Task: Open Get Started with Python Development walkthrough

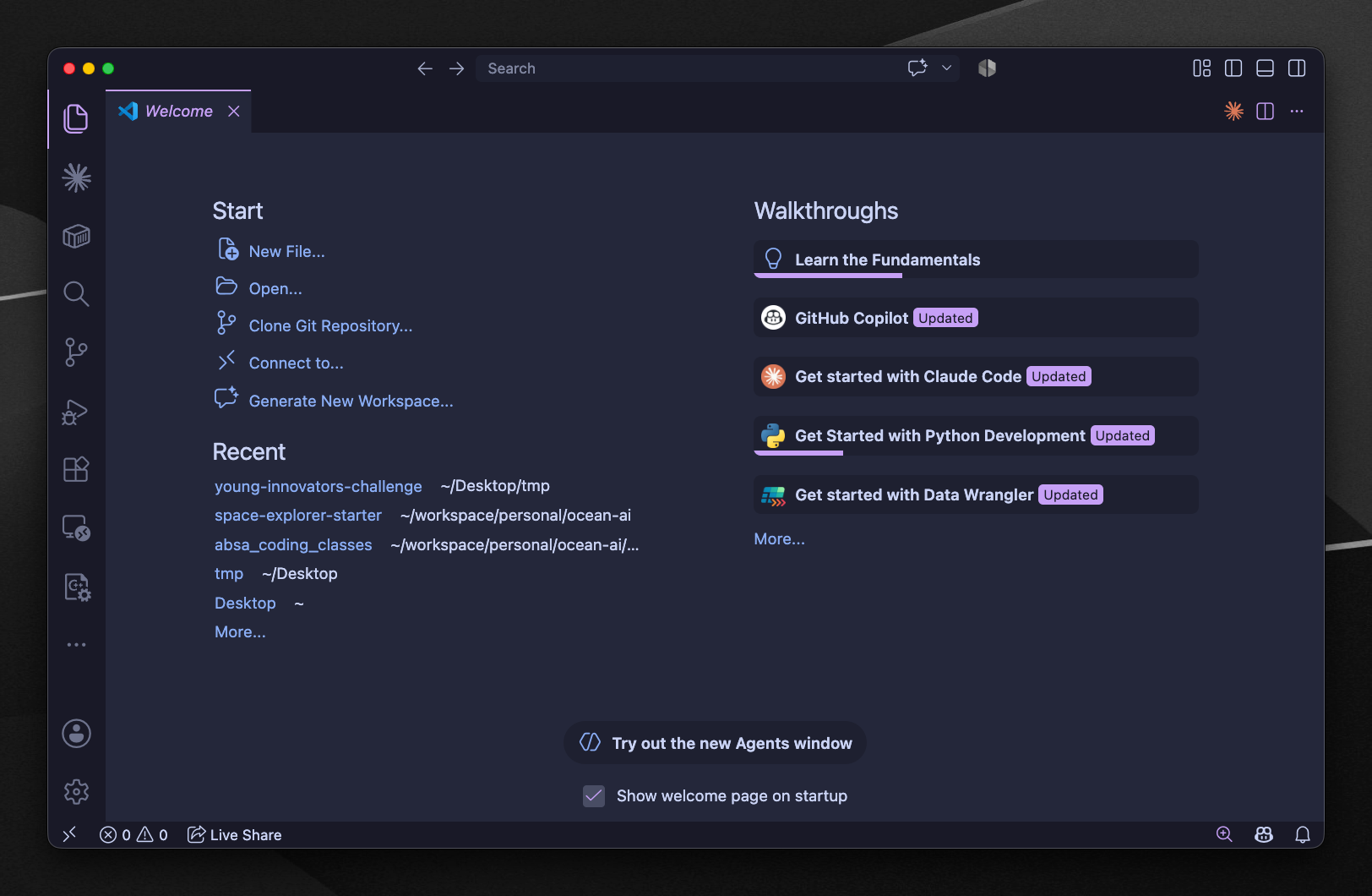Action: (x=976, y=435)
